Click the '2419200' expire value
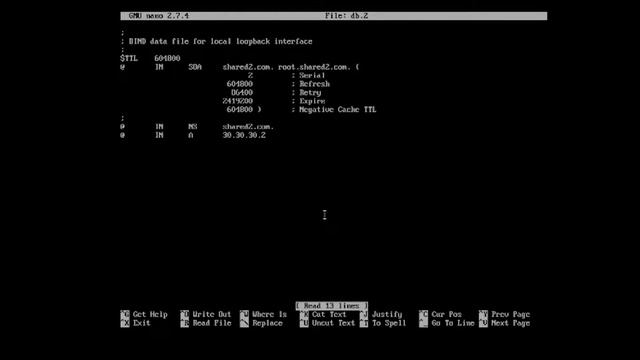The height and width of the screenshot is (360, 640). [x=238, y=101]
